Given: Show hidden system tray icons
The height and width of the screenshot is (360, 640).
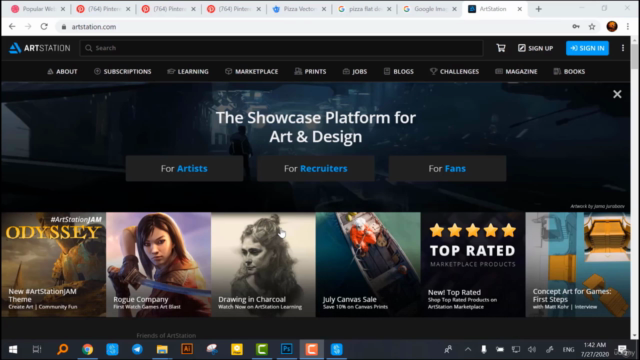Looking at the screenshot, I should click(468, 349).
